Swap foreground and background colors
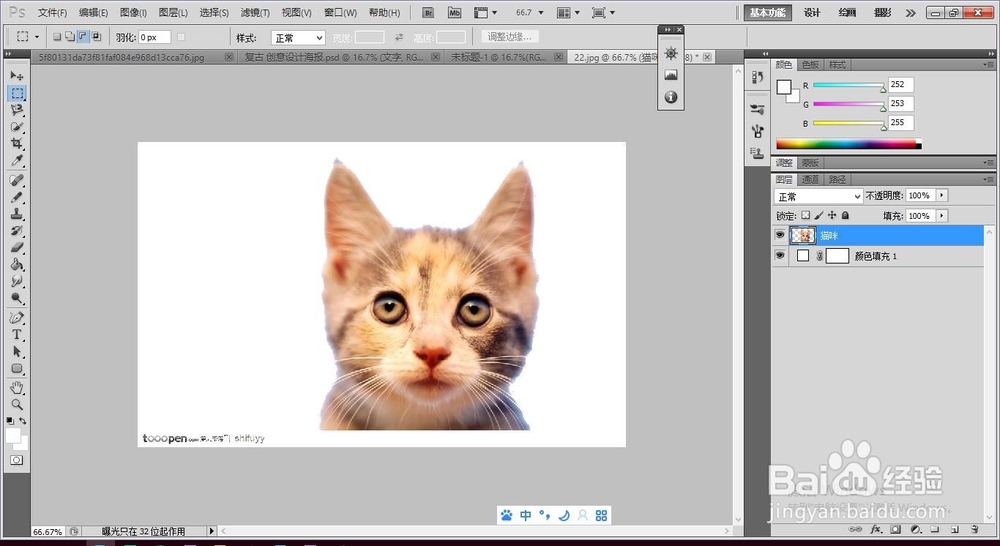 click(23, 421)
